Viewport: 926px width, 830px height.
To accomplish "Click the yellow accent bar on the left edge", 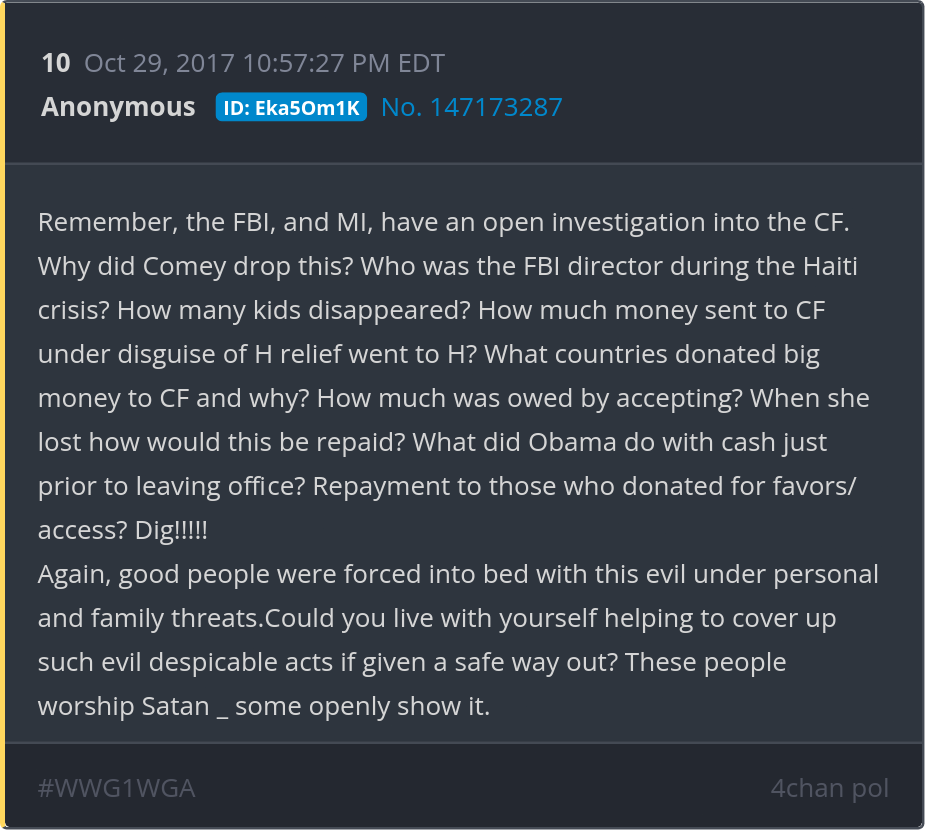I will (x=3, y=415).
